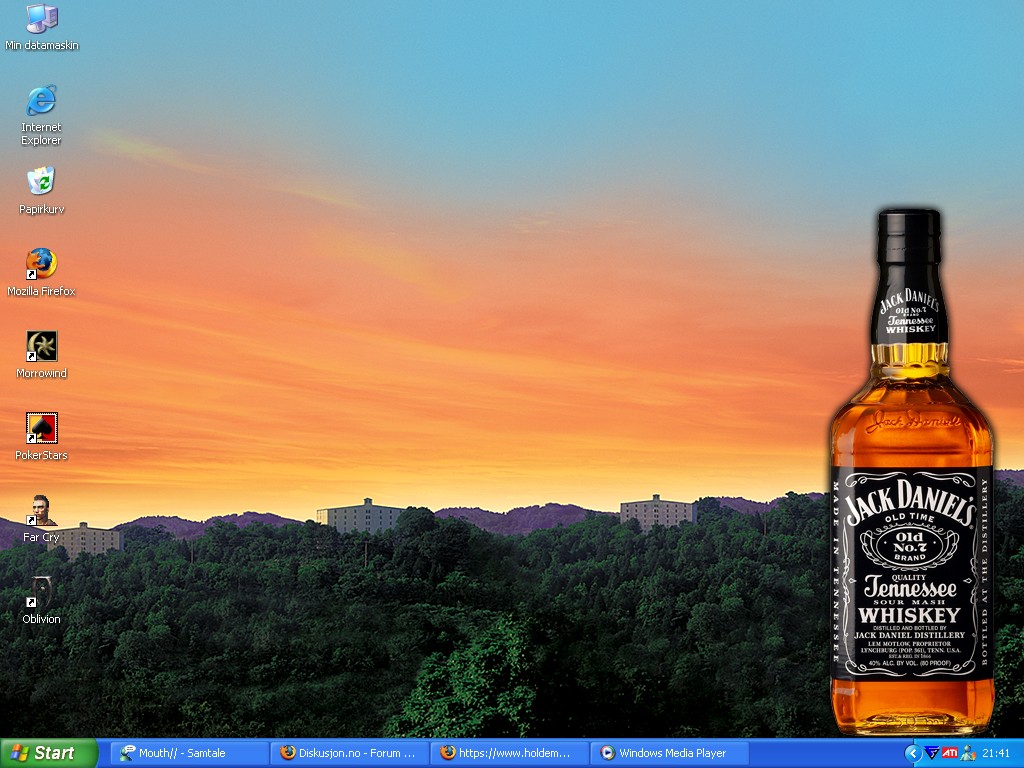This screenshot has width=1024, height=768.
Task: Switch to Mouth// - Samtale taskbar window
Action: pyautogui.click(x=187, y=753)
